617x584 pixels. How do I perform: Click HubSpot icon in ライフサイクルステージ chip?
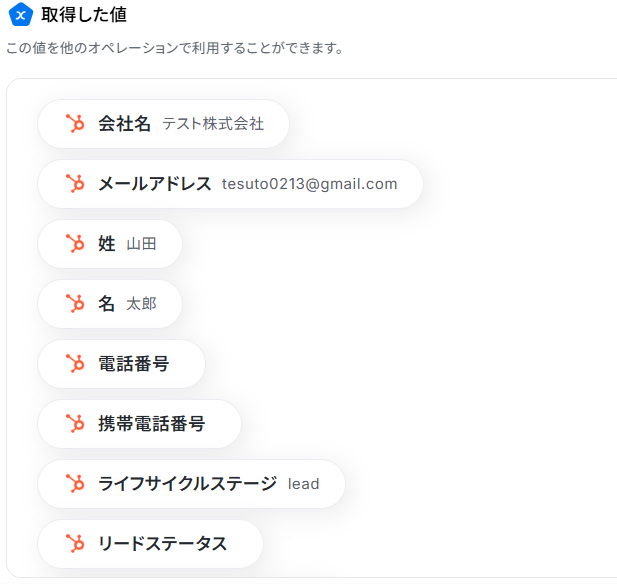coord(74,484)
